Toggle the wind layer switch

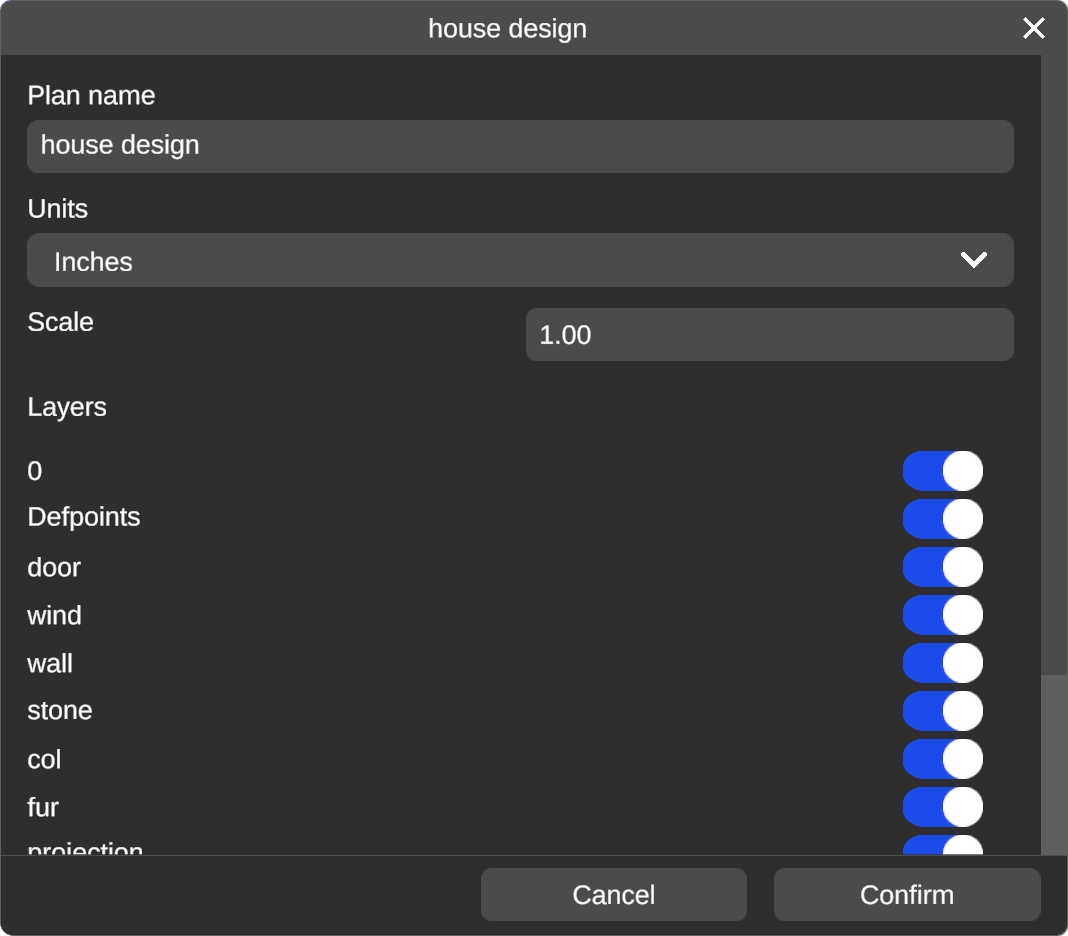(942, 615)
